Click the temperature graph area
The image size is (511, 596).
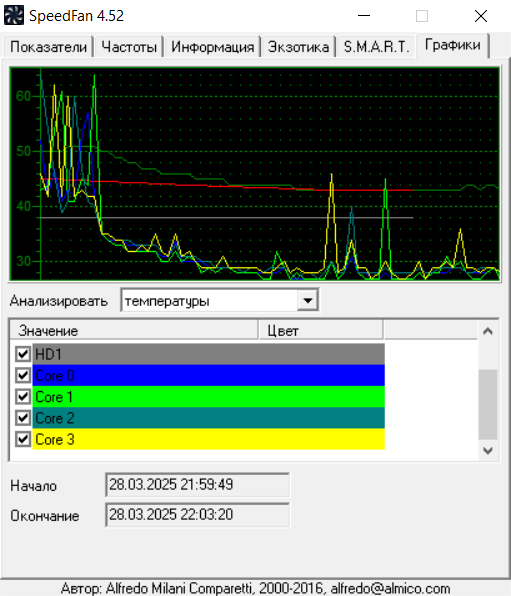[x=254, y=174]
